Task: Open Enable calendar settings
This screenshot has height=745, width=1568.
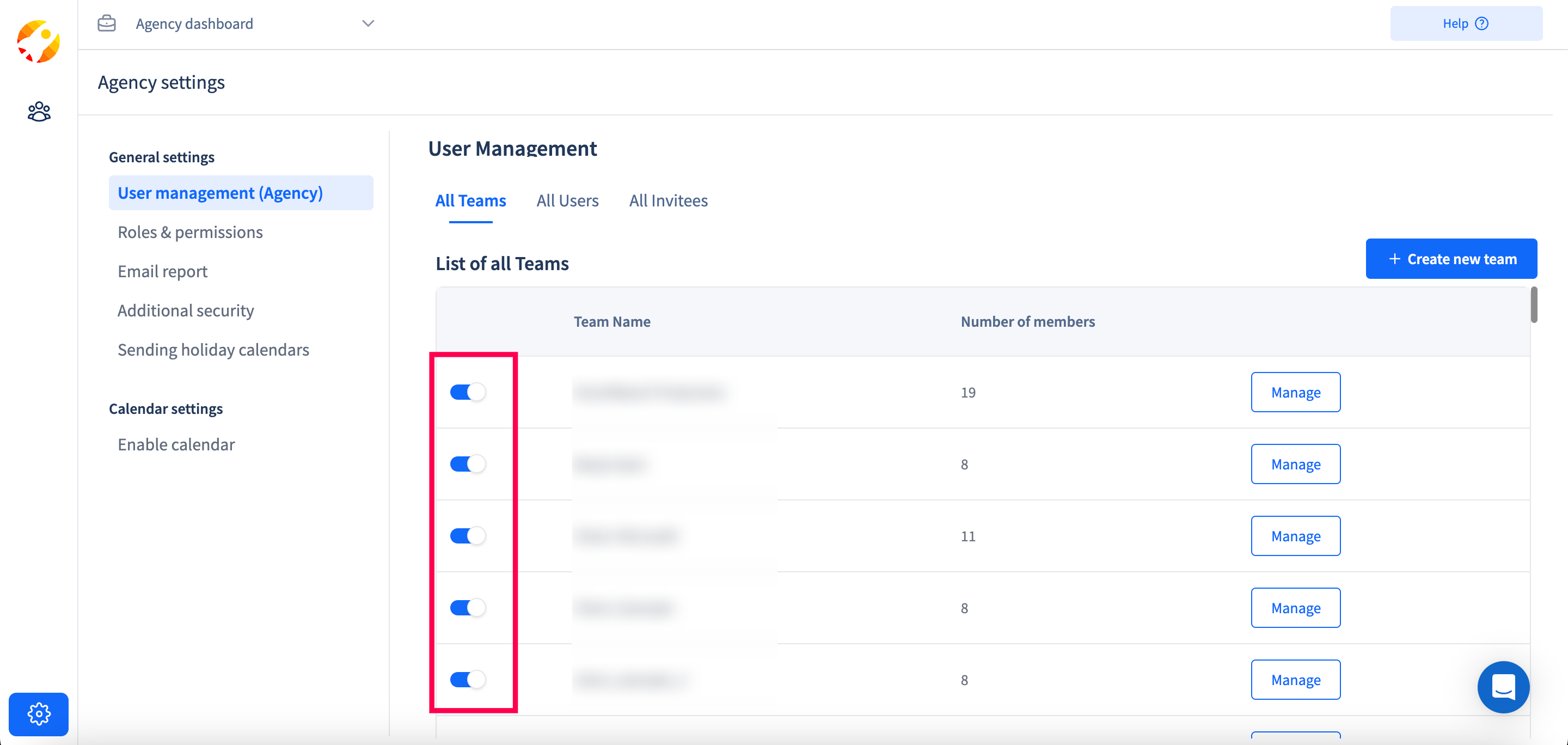Action: pos(176,445)
